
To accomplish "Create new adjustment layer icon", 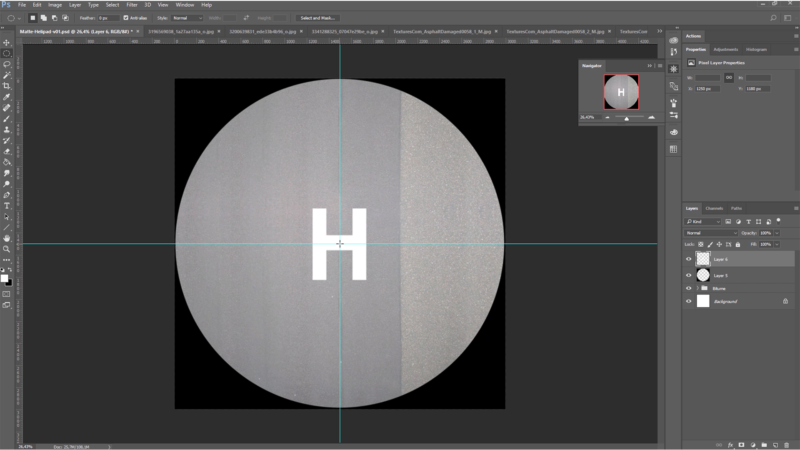I will tap(753, 445).
